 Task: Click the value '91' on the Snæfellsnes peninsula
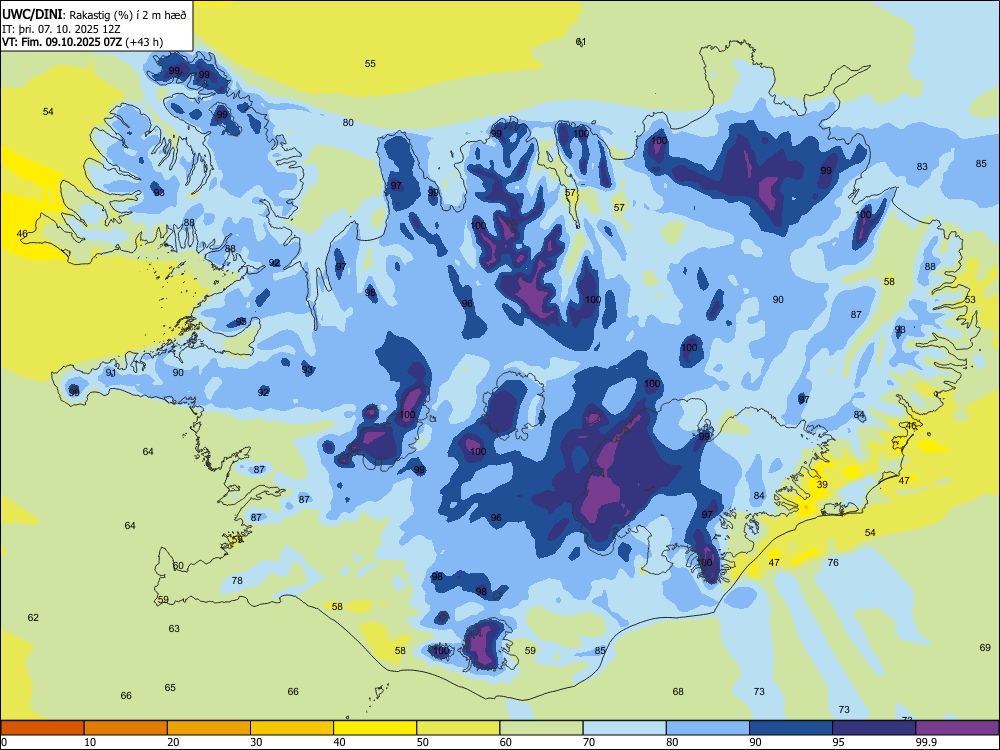(x=110, y=373)
